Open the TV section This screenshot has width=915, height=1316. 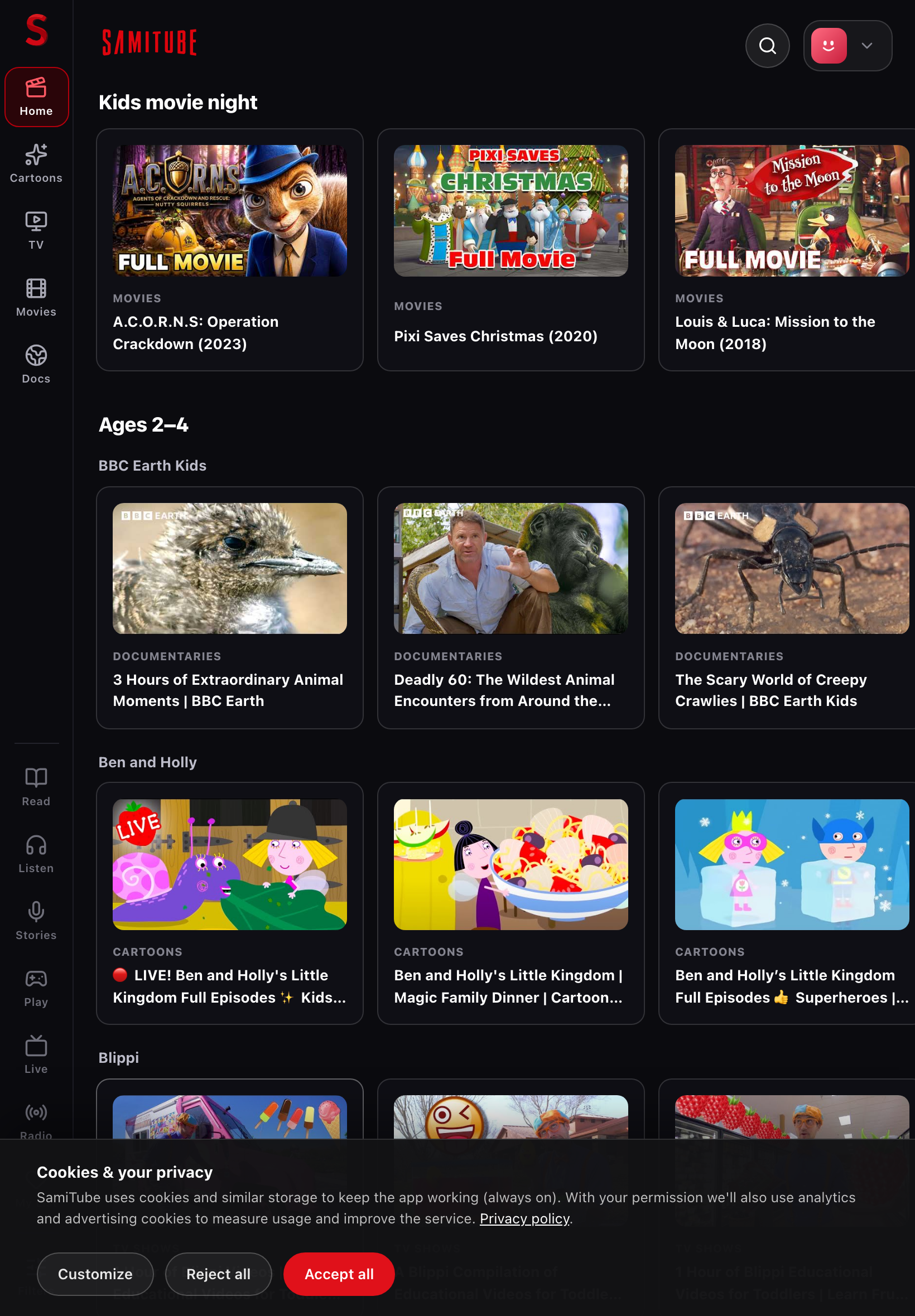36,230
